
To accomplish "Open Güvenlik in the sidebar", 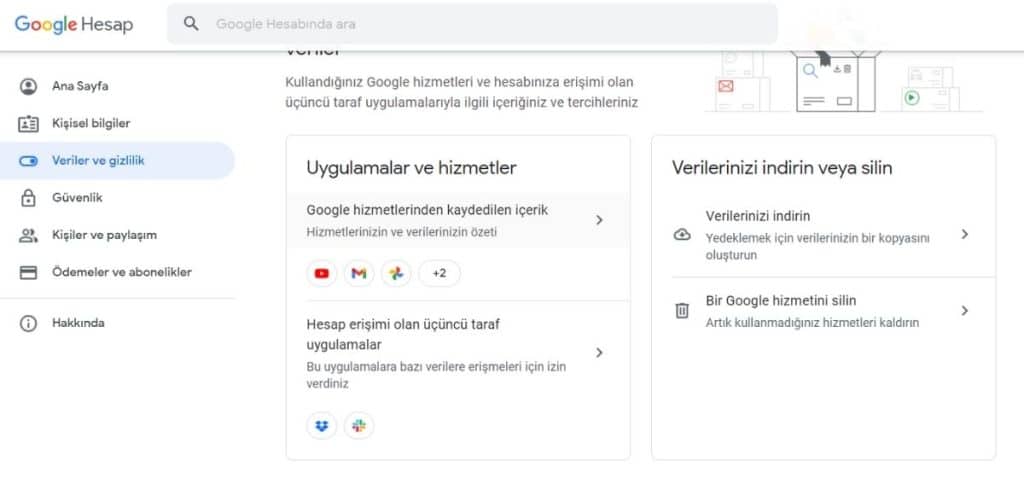I will click(118, 198).
